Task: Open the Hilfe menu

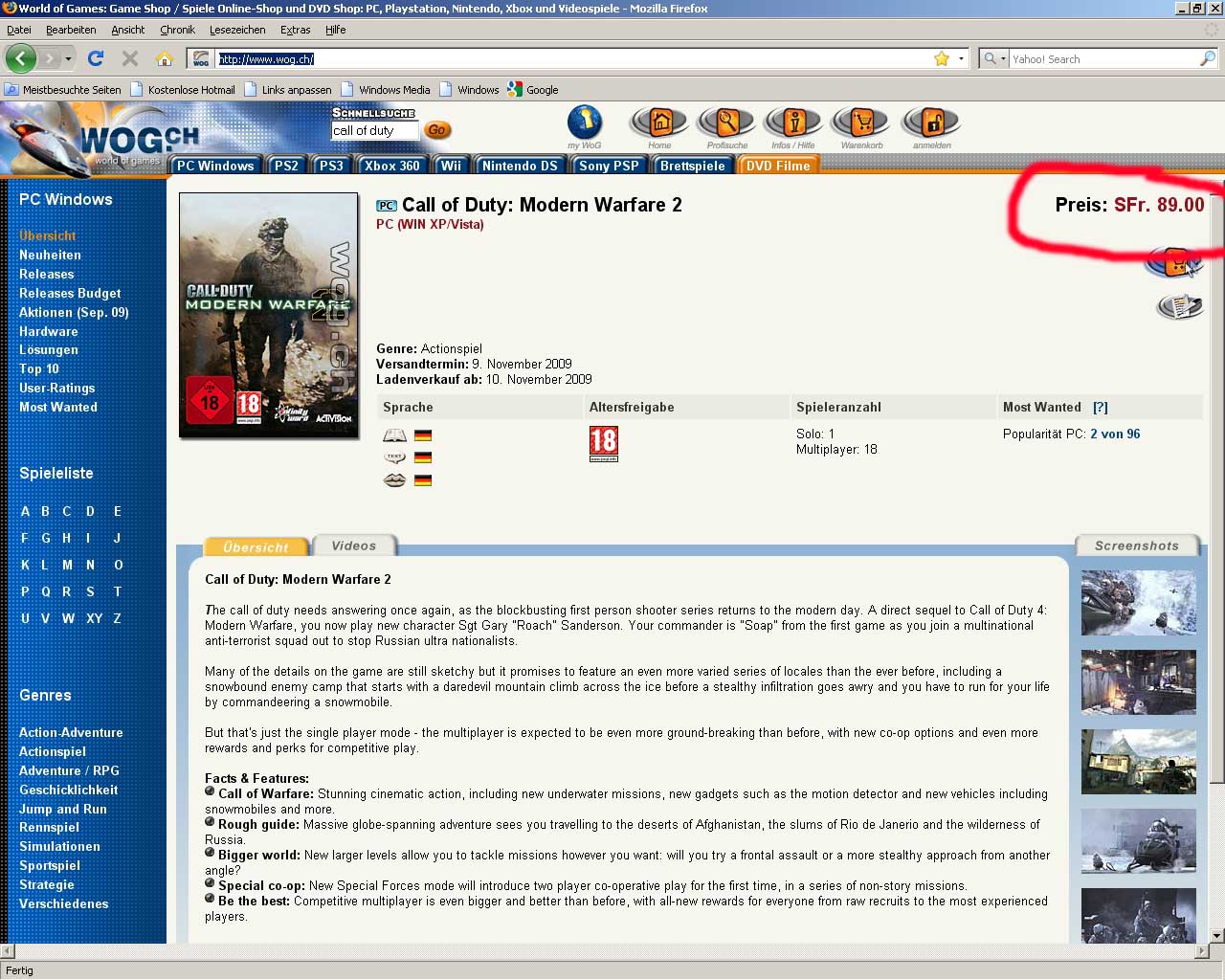Action: [335, 30]
